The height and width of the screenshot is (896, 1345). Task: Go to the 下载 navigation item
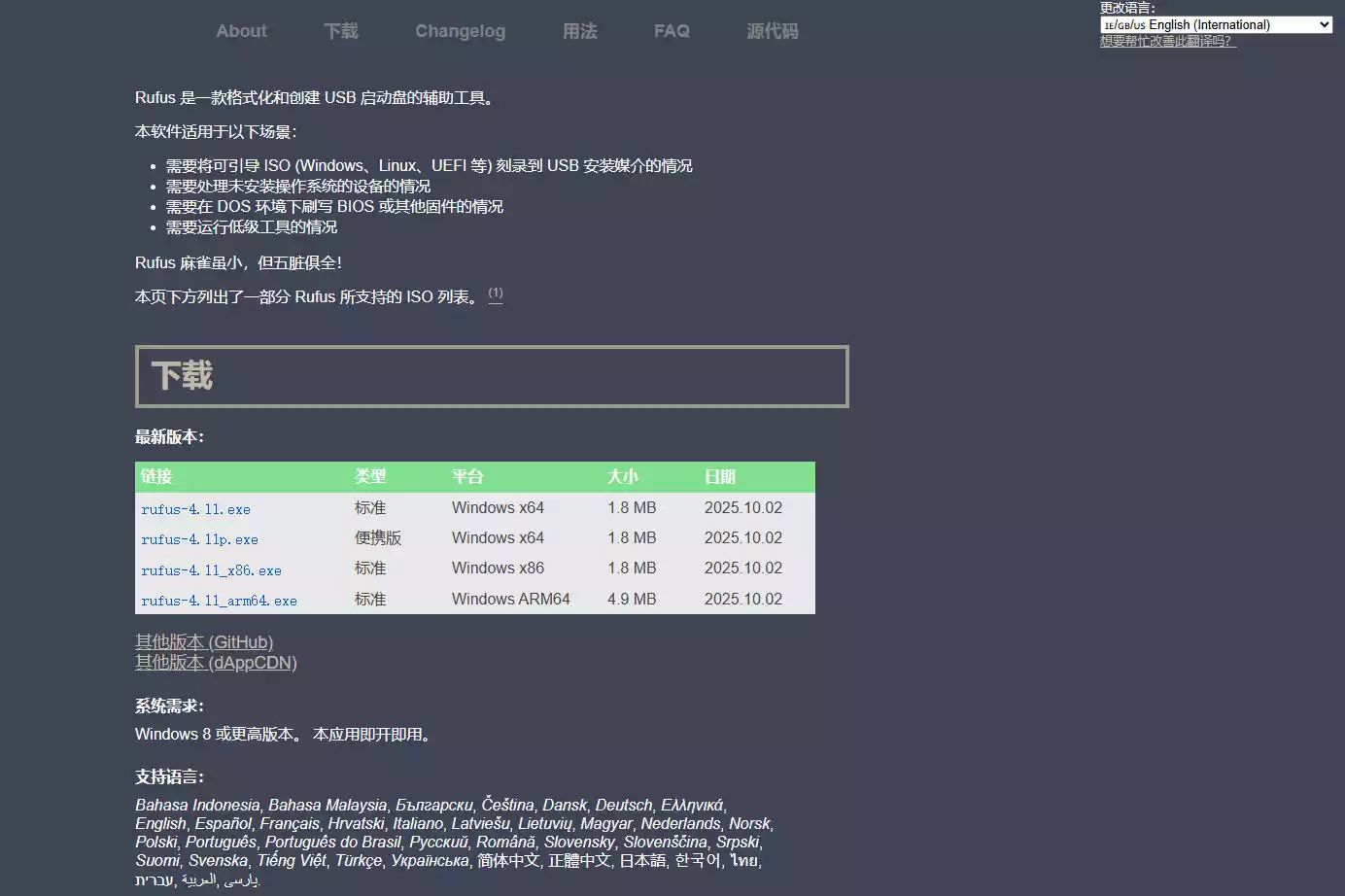point(341,31)
